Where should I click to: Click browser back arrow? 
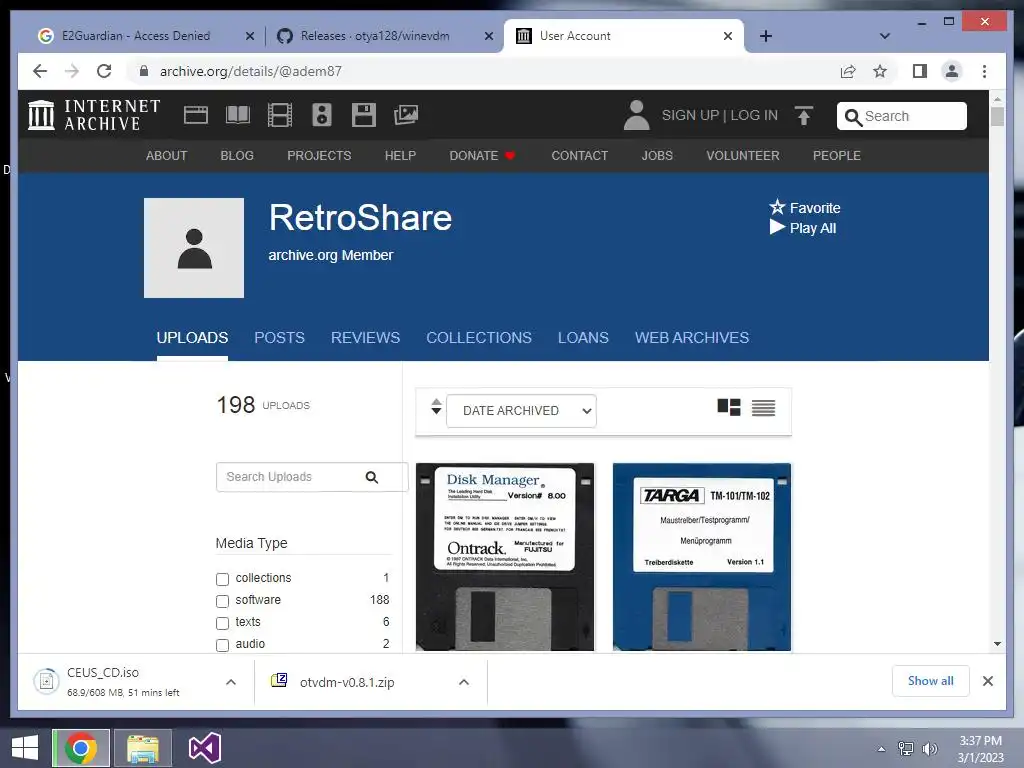click(x=40, y=71)
